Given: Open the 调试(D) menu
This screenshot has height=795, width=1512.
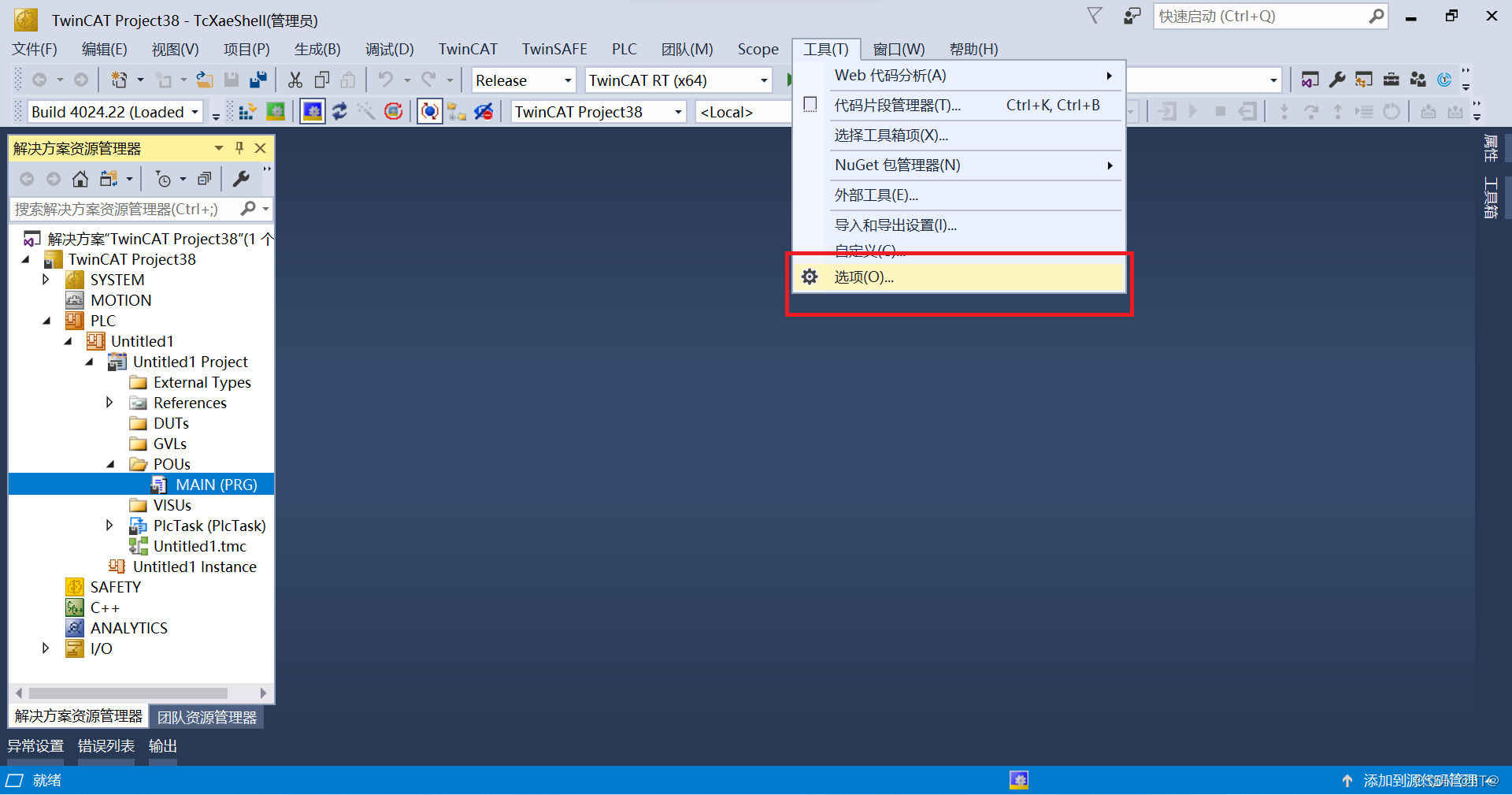Looking at the screenshot, I should (x=389, y=49).
